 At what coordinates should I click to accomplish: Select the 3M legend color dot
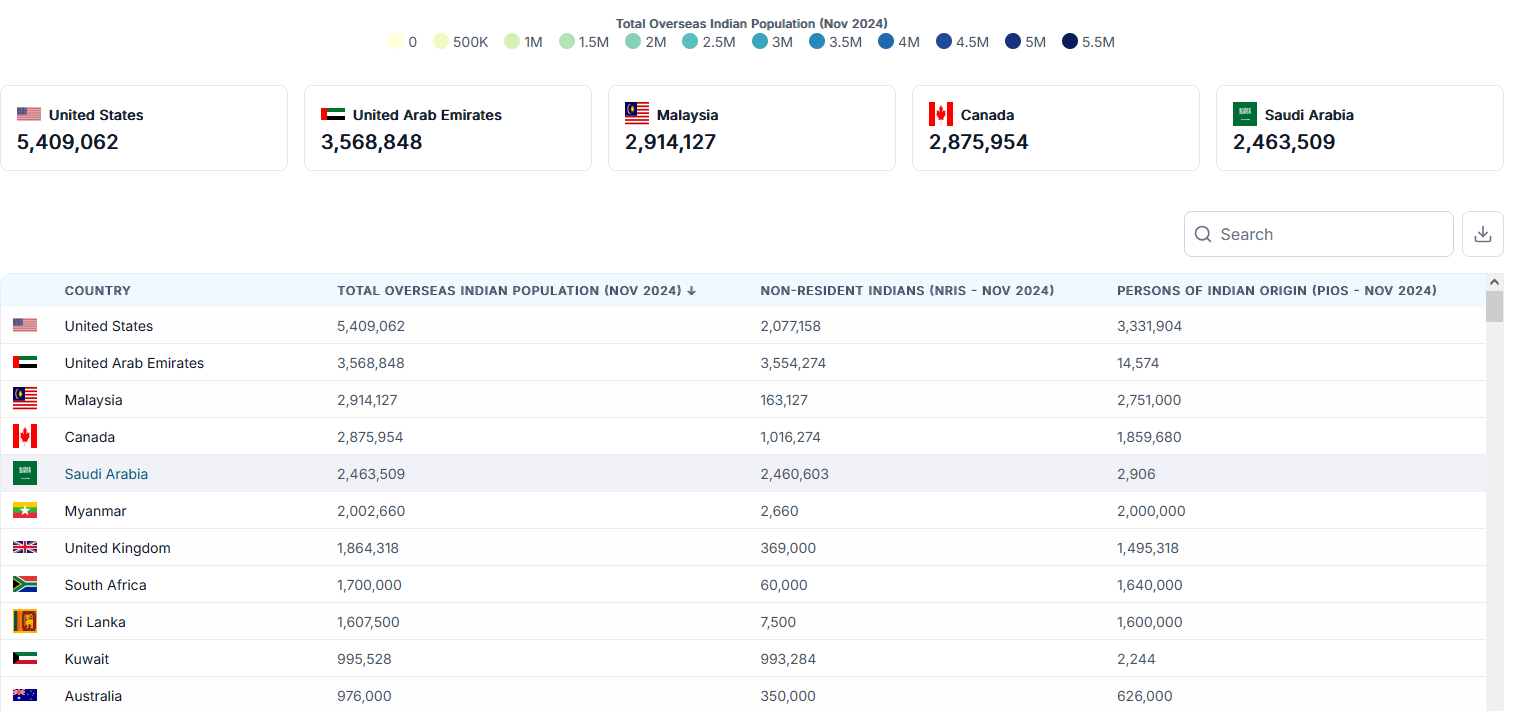click(x=760, y=42)
